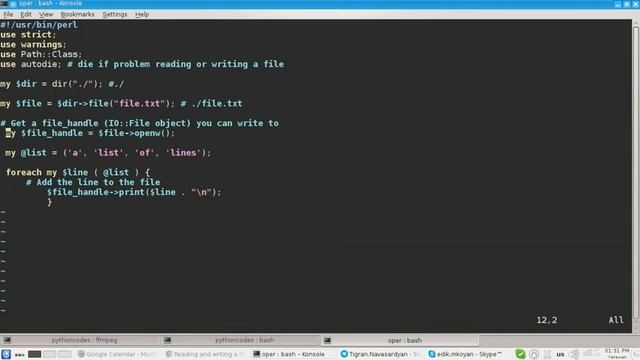
Task: Click the string "file.txt" in the code
Action: point(139,103)
